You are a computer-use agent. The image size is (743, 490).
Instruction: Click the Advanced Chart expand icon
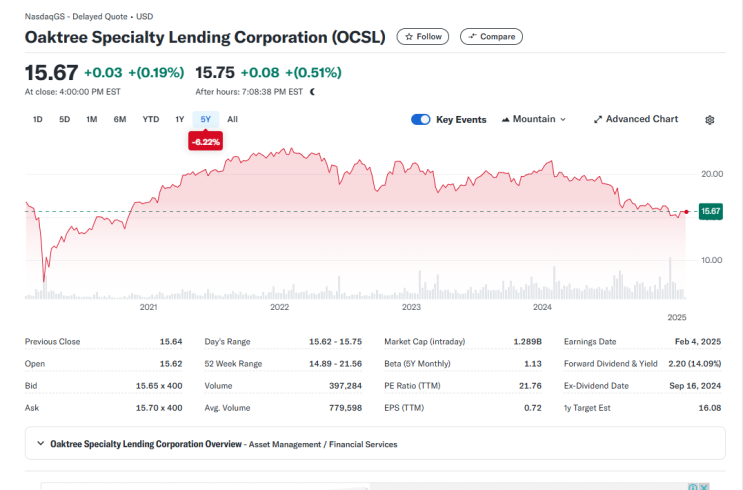(598, 119)
